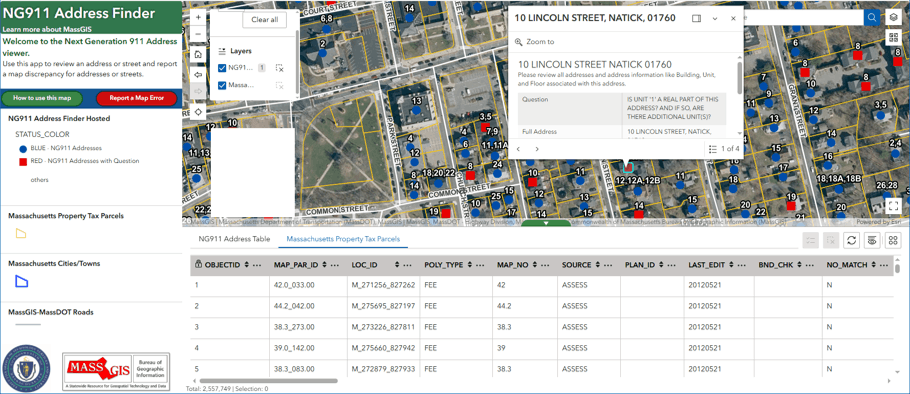Select cell M_275660_827942
Image resolution: width=910 pixels, height=394 pixels.
pos(384,348)
